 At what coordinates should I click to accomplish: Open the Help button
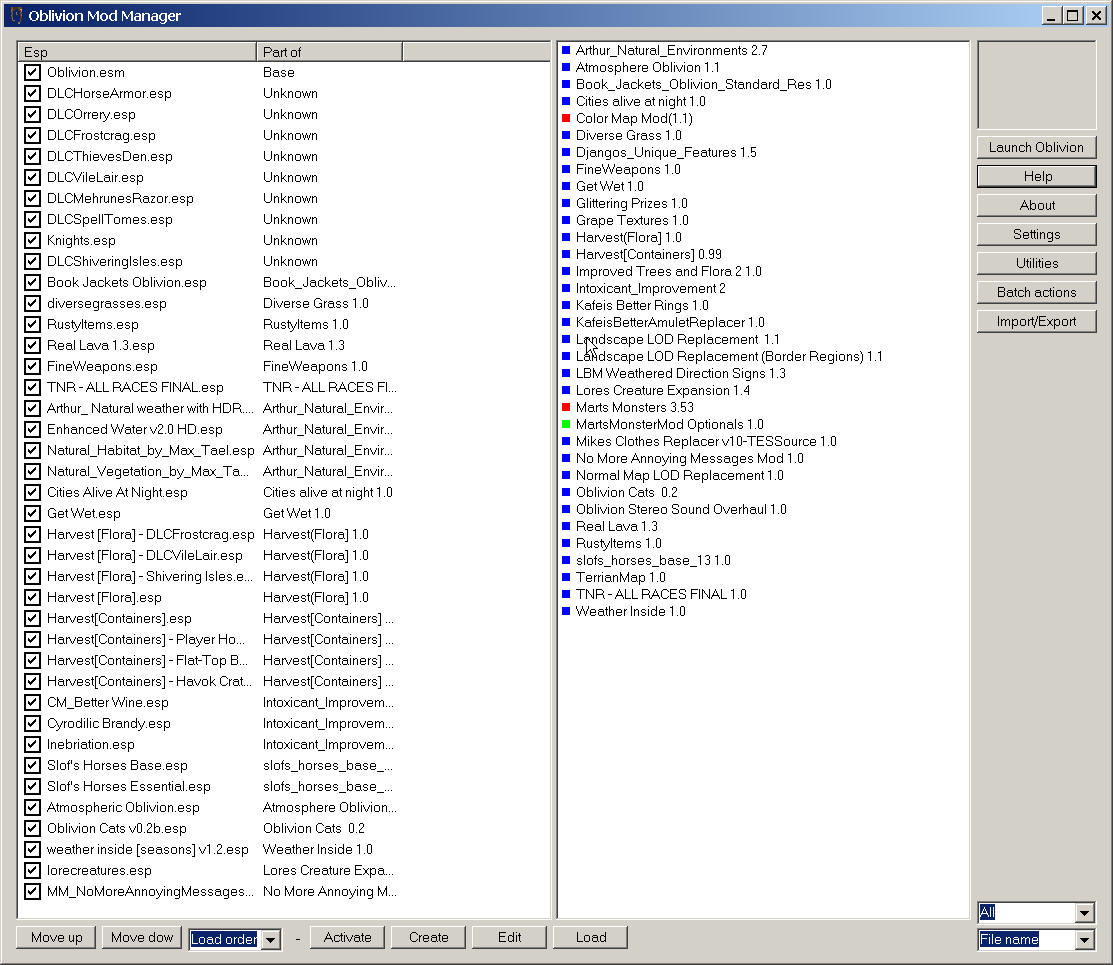tap(1036, 176)
